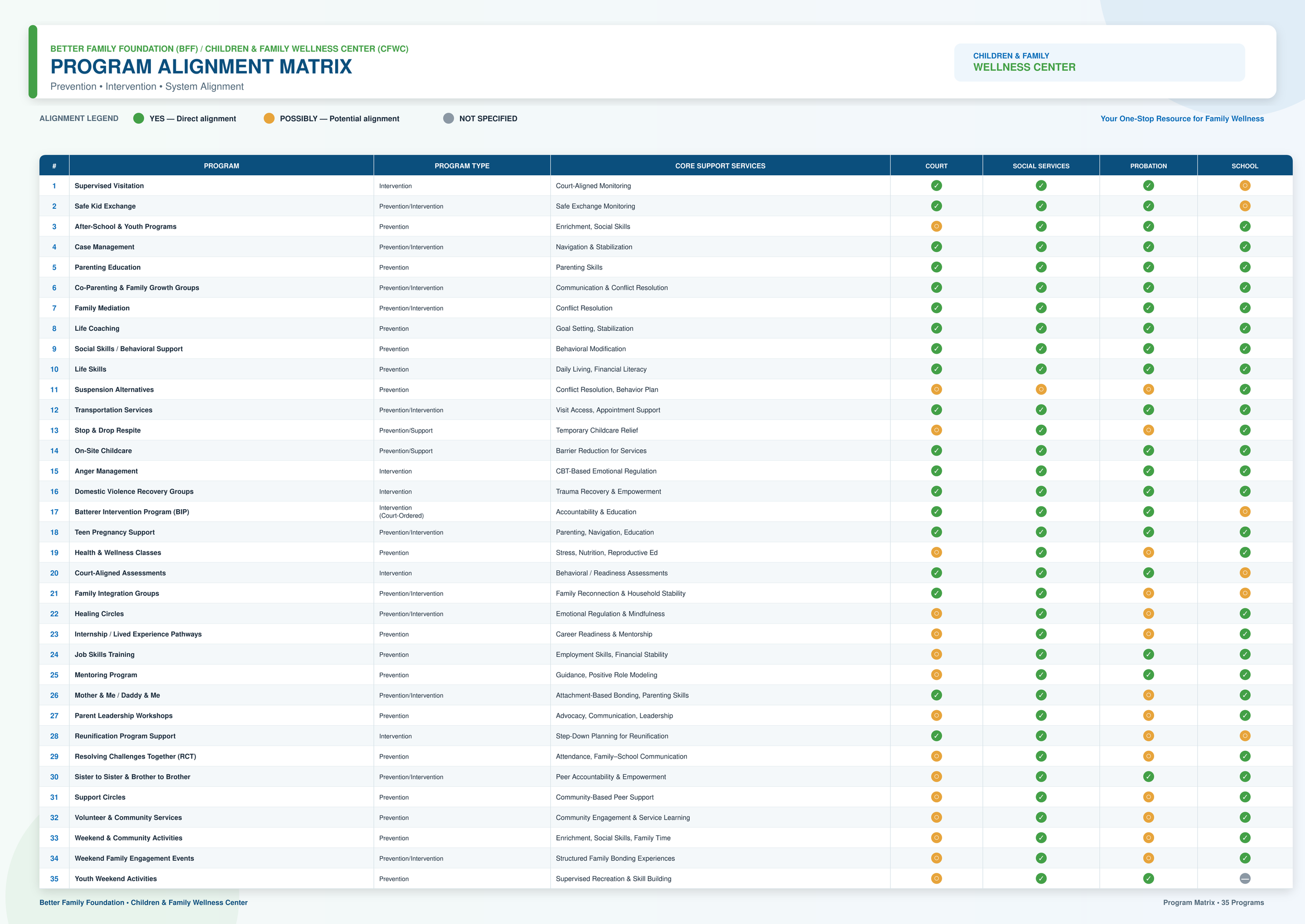Image resolution: width=1305 pixels, height=924 pixels.
Task: Click the orange School icon for Reunification Program Support
Action: [x=1244, y=736]
